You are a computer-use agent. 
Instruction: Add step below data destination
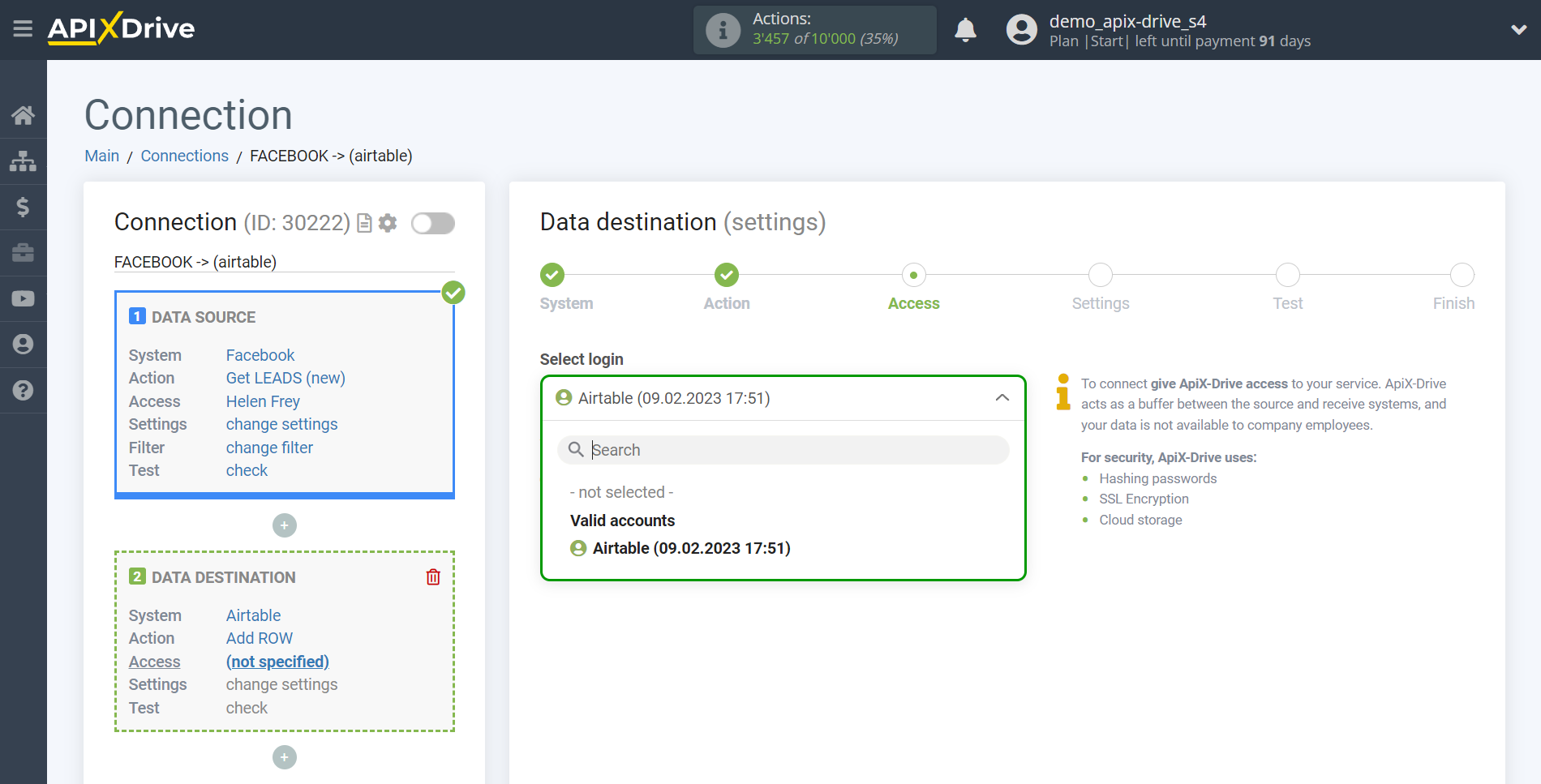[285, 757]
